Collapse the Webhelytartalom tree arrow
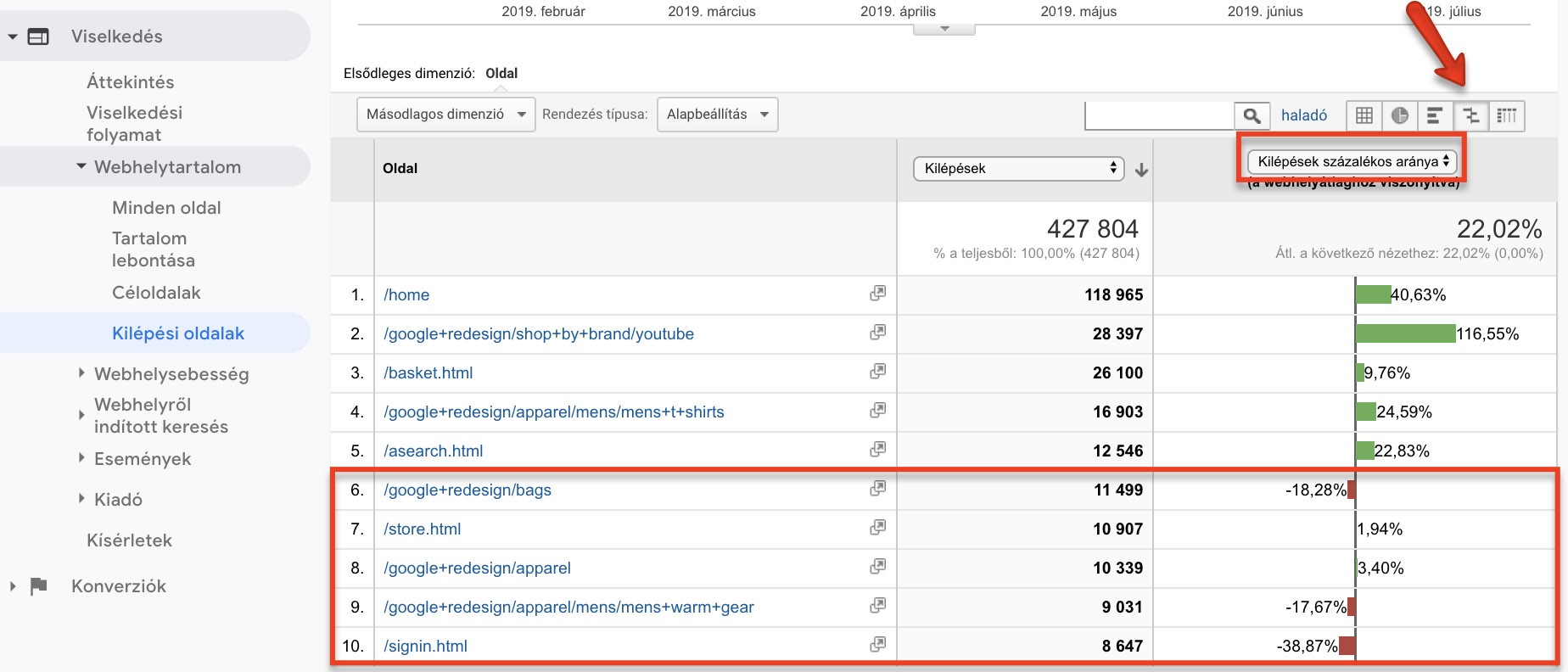 (x=81, y=167)
